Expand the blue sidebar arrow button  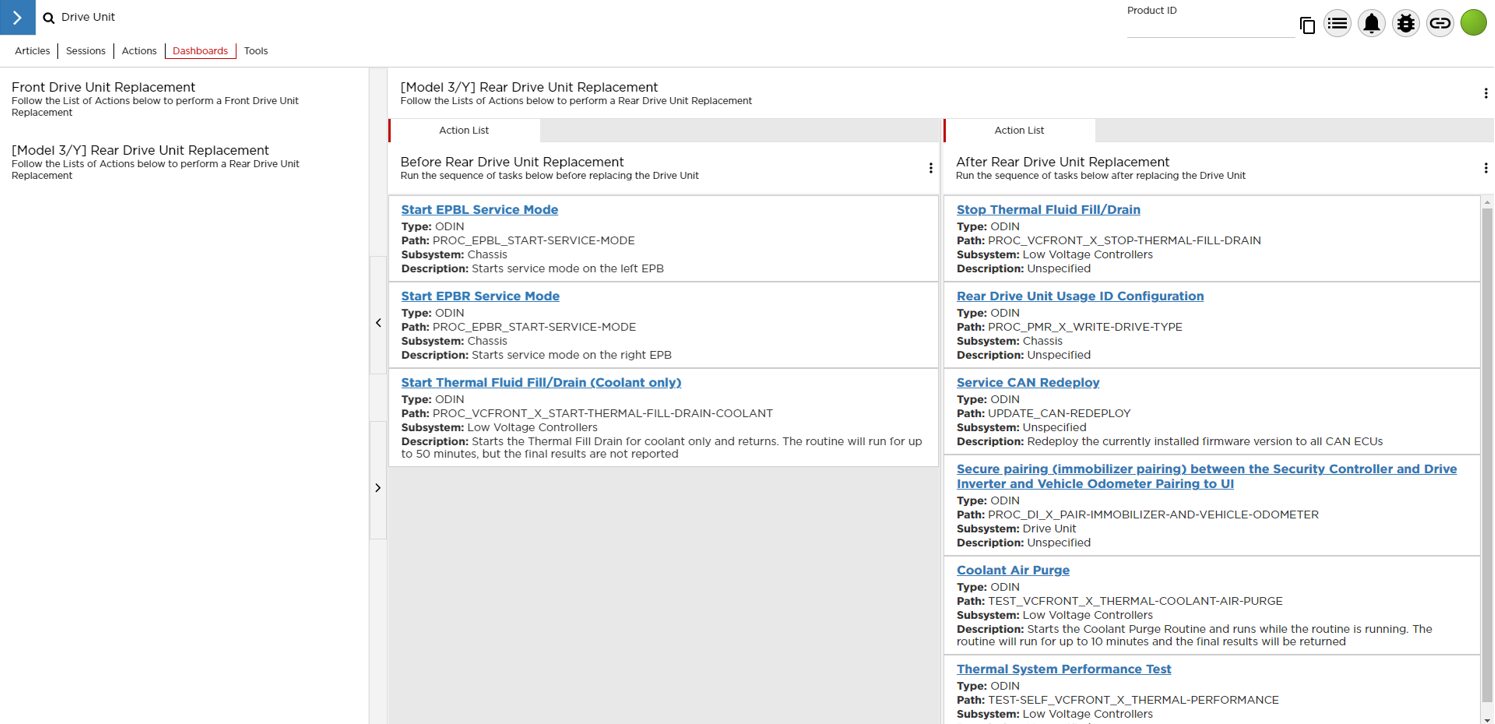pos(17,17)
